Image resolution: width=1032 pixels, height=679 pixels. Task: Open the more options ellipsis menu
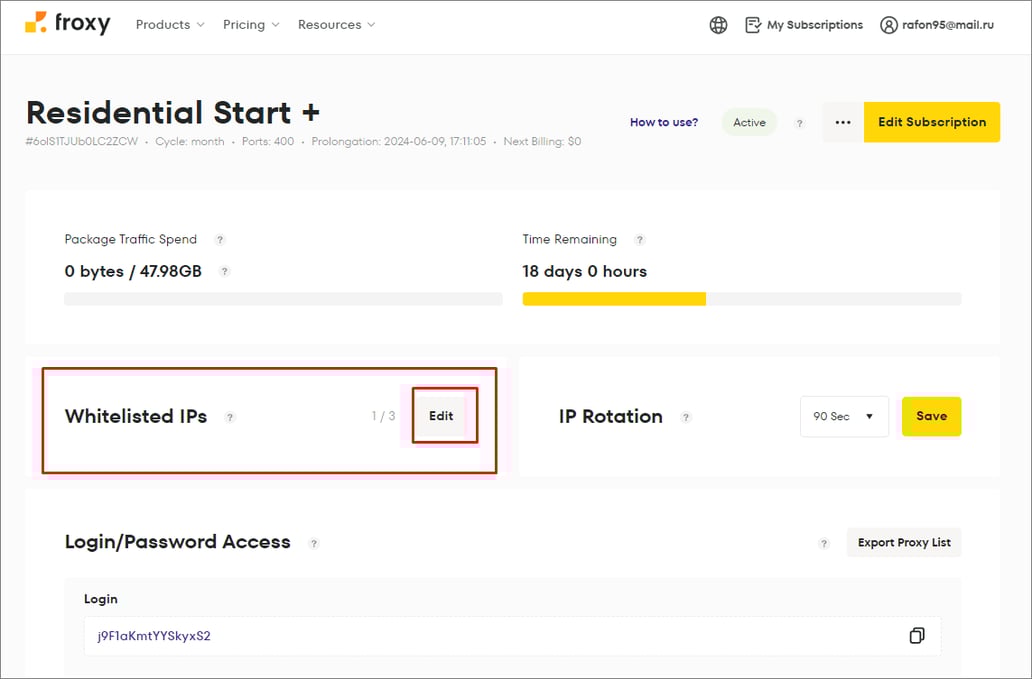tap(841, 121)
